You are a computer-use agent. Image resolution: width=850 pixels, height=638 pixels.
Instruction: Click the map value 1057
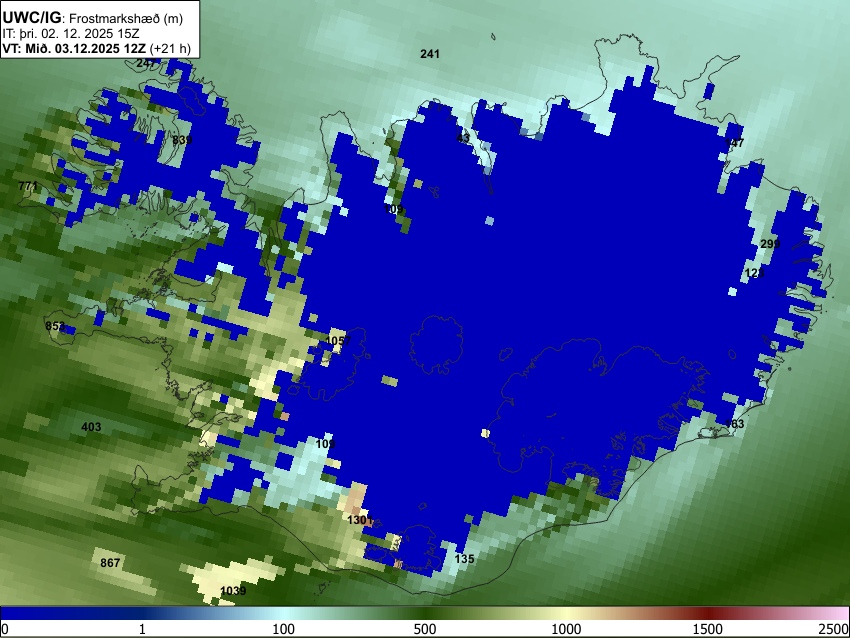338,340
